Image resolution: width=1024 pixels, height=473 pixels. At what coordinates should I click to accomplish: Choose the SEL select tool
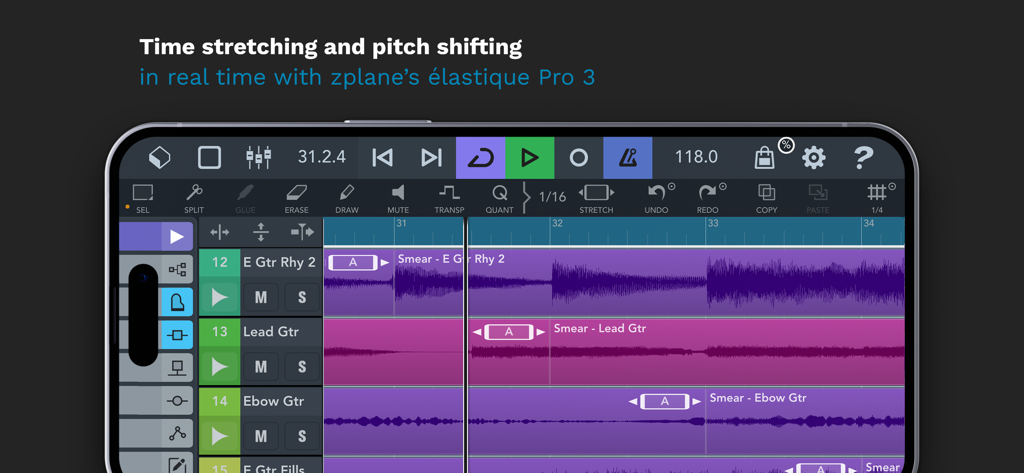pos(142,199)
